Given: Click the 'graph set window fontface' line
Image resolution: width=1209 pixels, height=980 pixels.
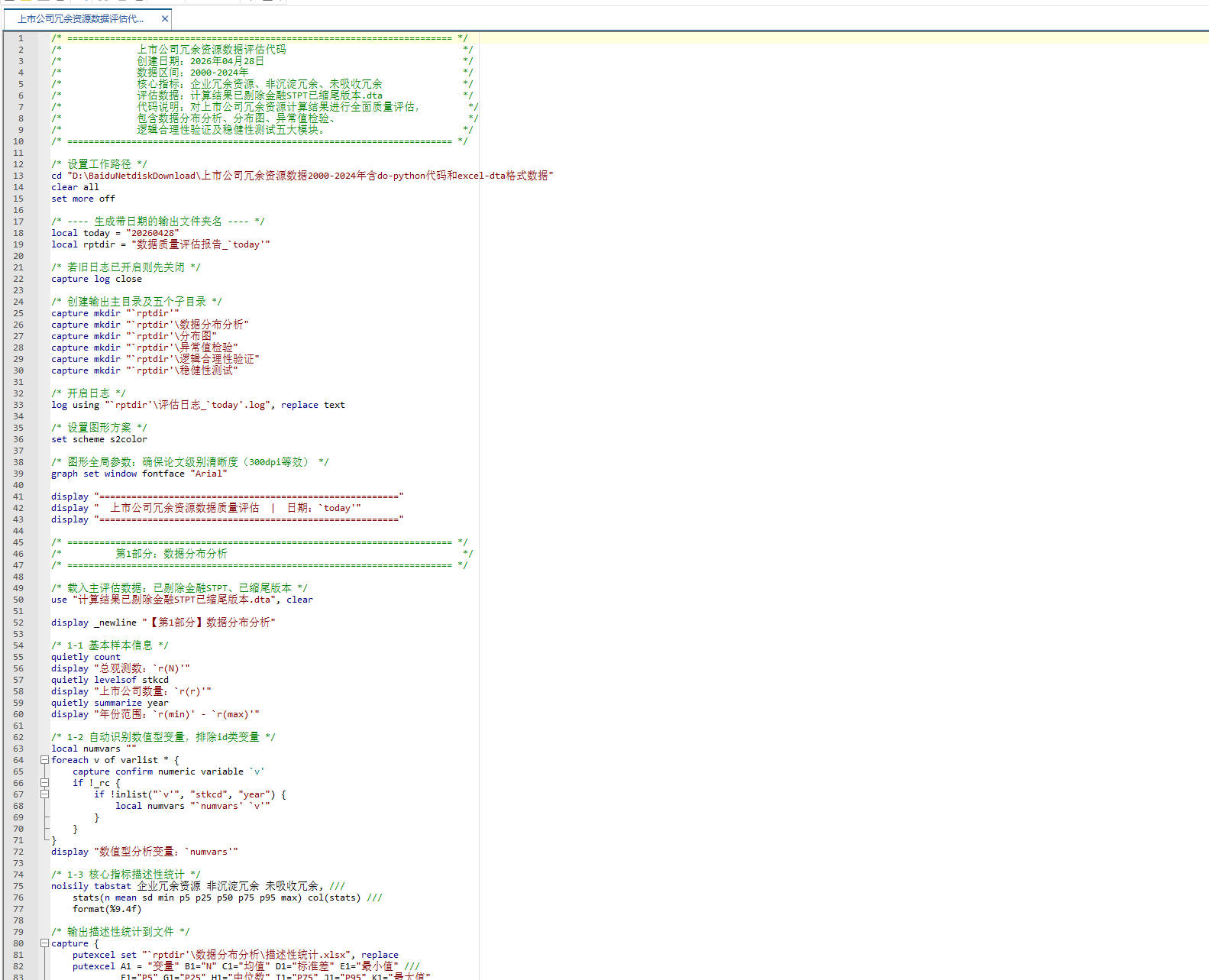Looking at the screenshot, I should pyautogui.click(x=139, y=474).
